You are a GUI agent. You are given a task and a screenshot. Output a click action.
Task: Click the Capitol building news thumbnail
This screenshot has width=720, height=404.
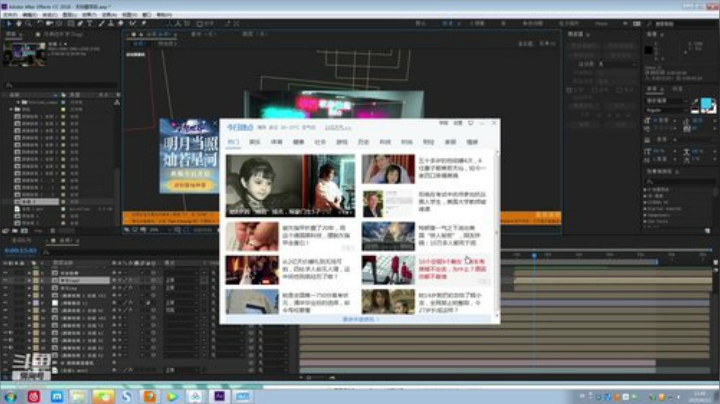[388, 236]
